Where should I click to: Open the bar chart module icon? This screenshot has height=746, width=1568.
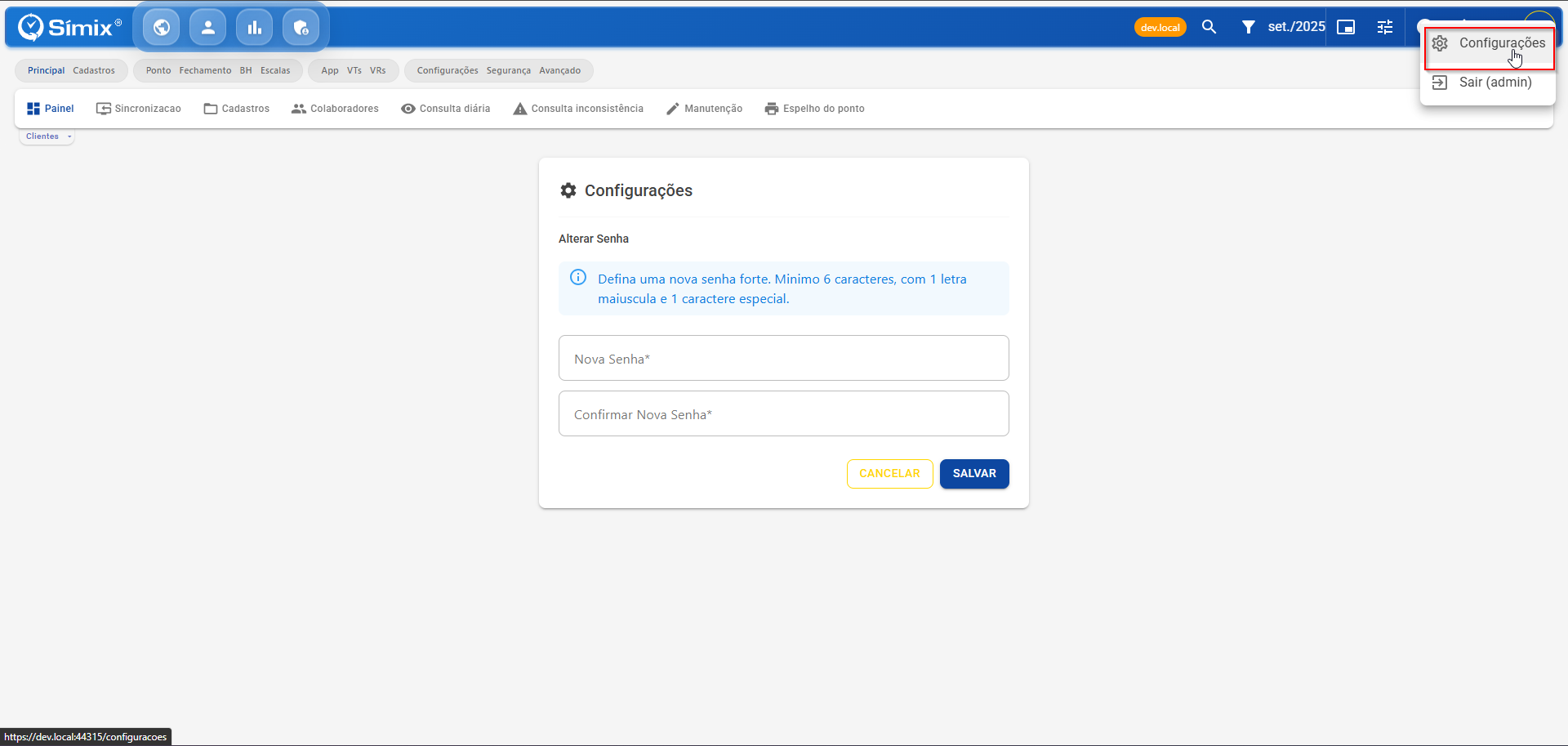(255, 28)
